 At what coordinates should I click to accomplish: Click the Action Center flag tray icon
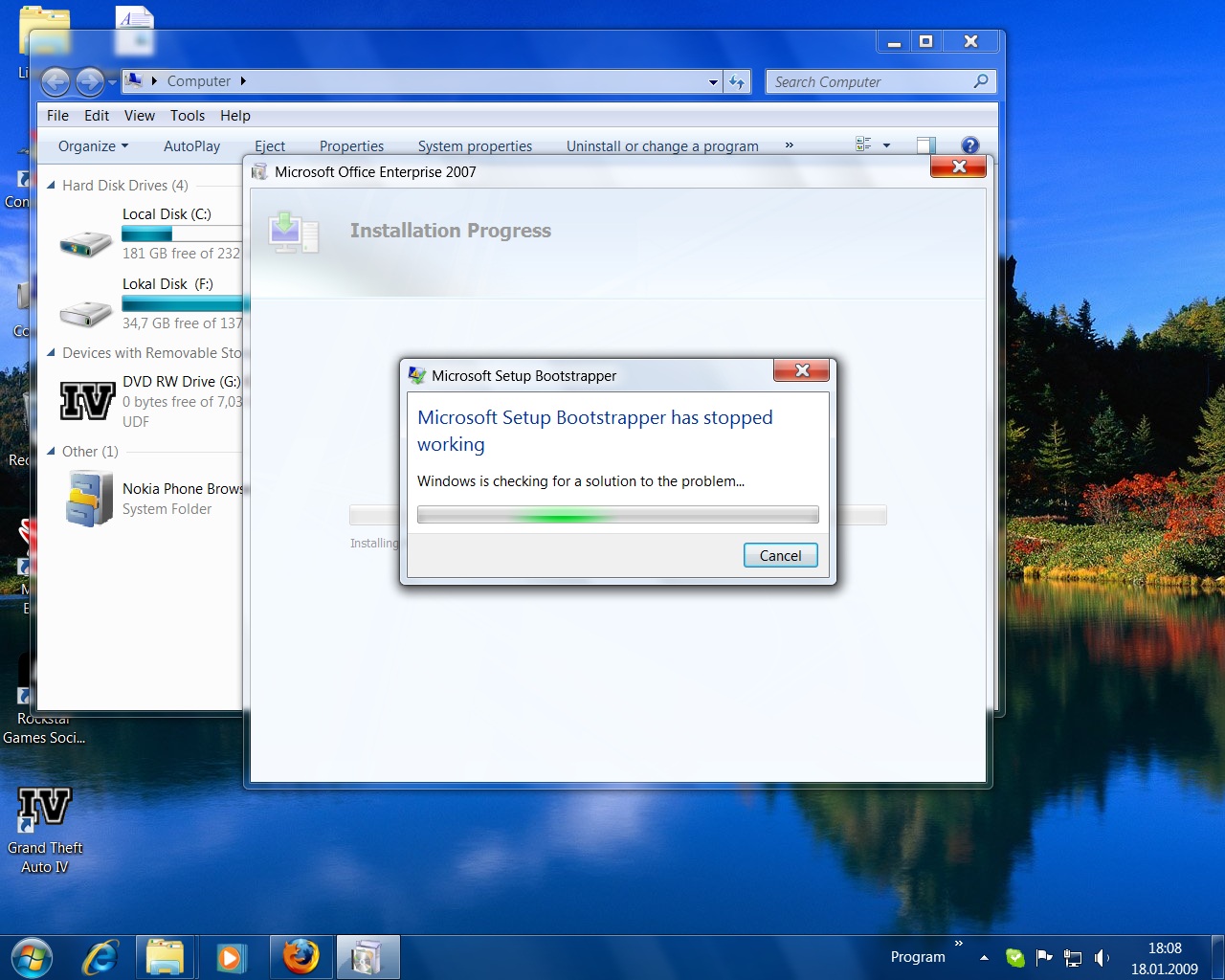[x=1044, y=958]
